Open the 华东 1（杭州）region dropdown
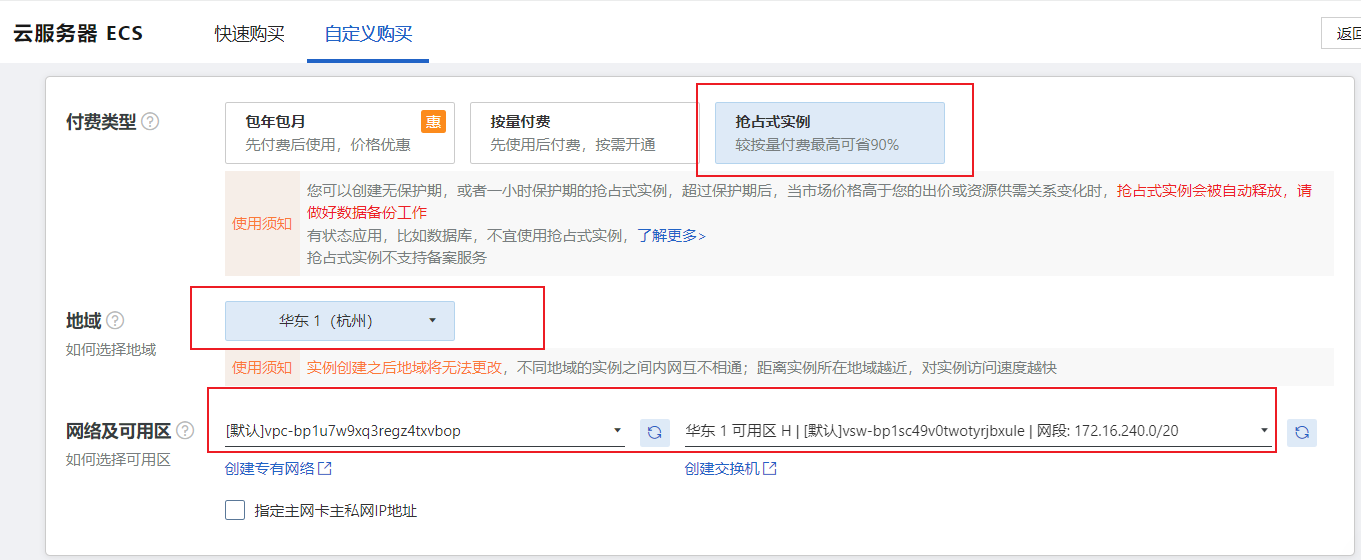The width and height of the screenshot is (1361, 560). pyautogui.click(x=339, y=321)
